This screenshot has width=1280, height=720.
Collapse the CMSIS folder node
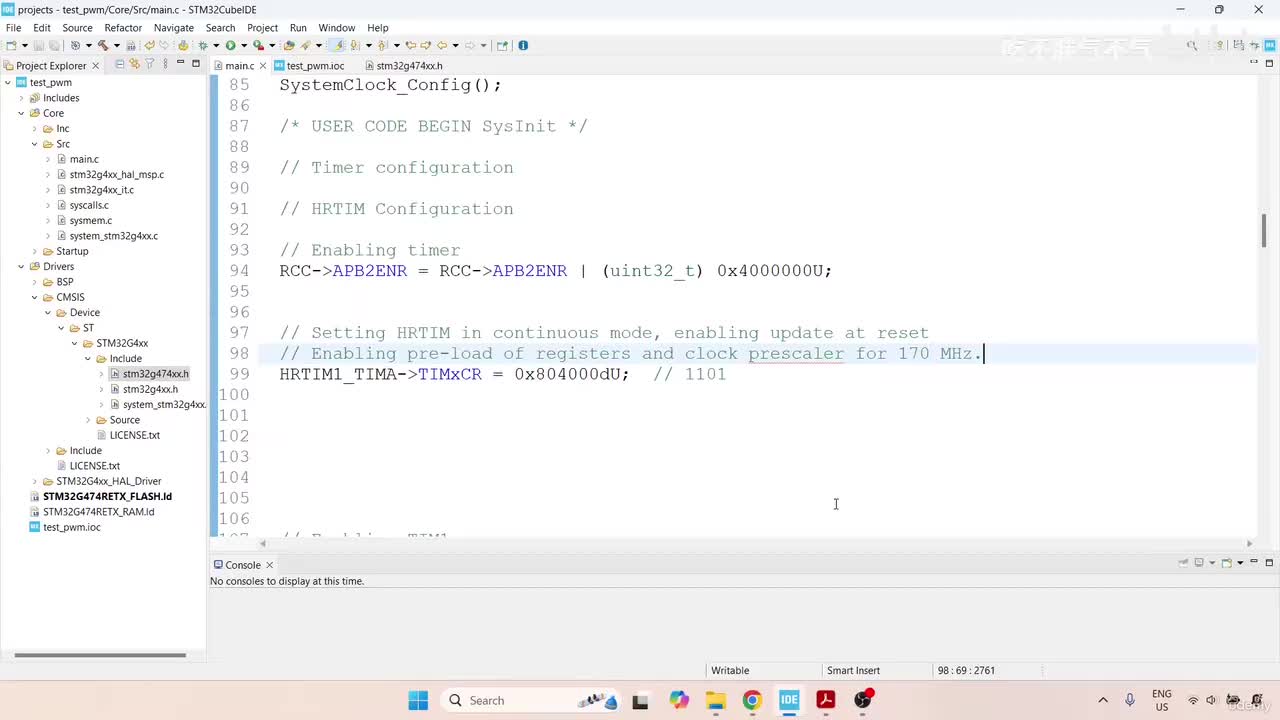click(x=35, y=297)
